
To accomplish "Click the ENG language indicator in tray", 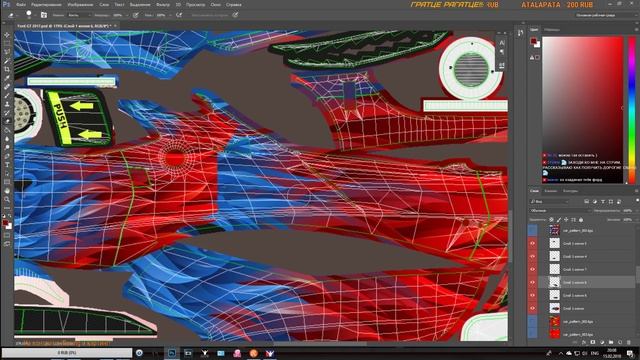I will [x=595, y=353].
